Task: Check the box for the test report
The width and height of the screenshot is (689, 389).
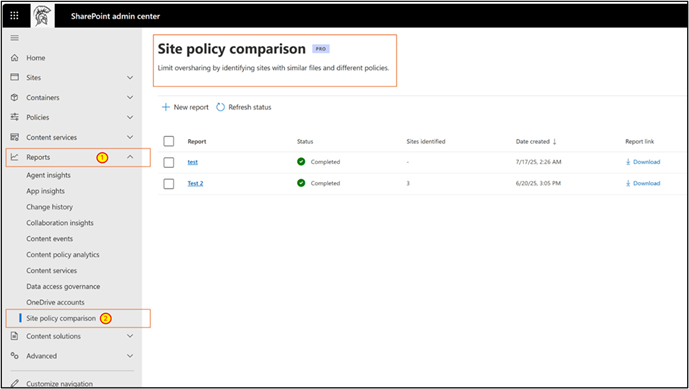Action: click(169, 162)
